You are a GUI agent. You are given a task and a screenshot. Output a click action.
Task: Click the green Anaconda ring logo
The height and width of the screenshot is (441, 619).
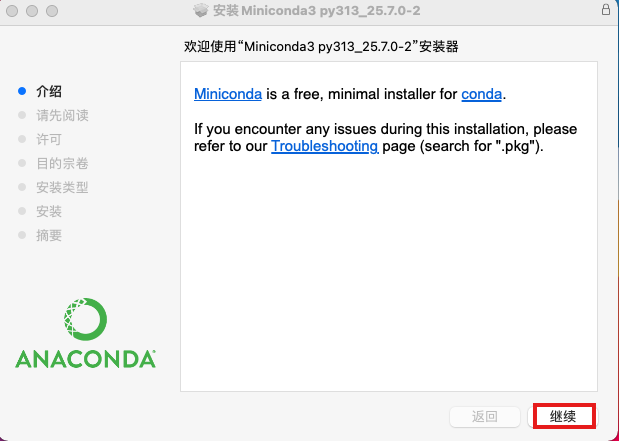coord(85,317)
